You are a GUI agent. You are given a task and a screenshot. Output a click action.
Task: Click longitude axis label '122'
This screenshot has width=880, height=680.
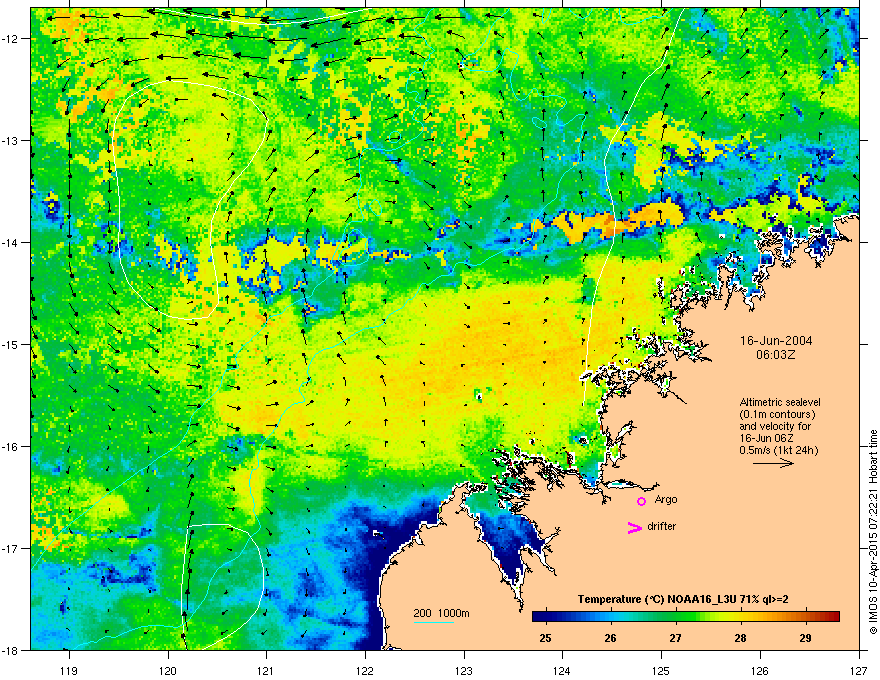(x=365, y=670)
